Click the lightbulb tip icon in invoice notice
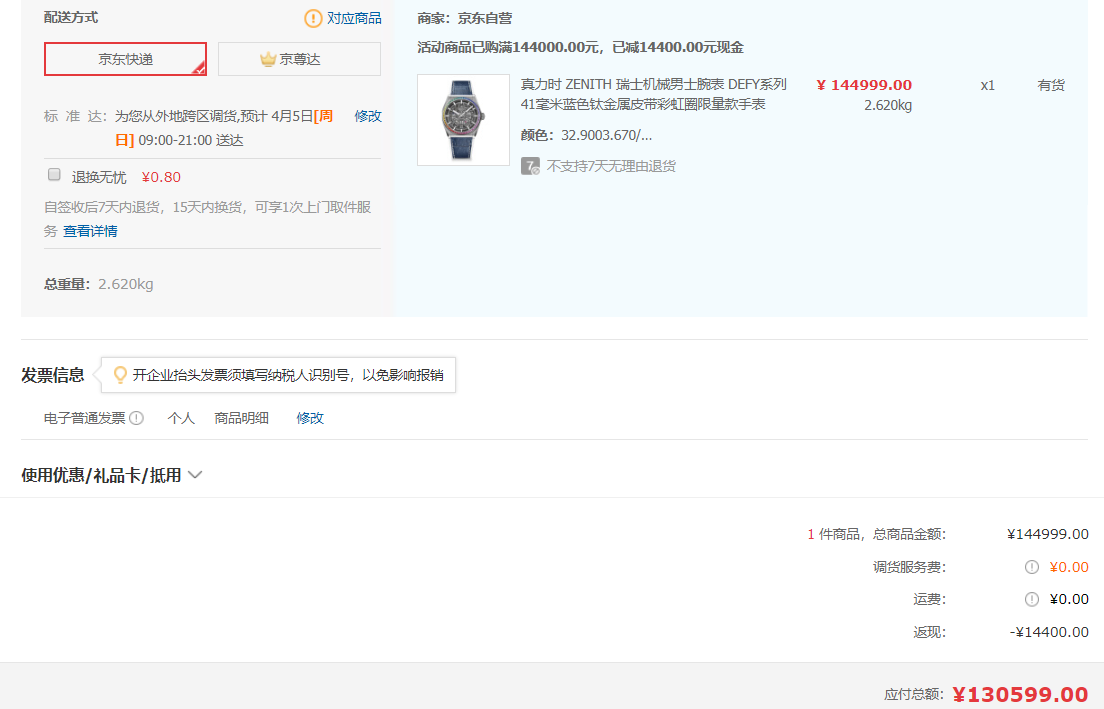 pyautogui.click(x=120, y=375)
